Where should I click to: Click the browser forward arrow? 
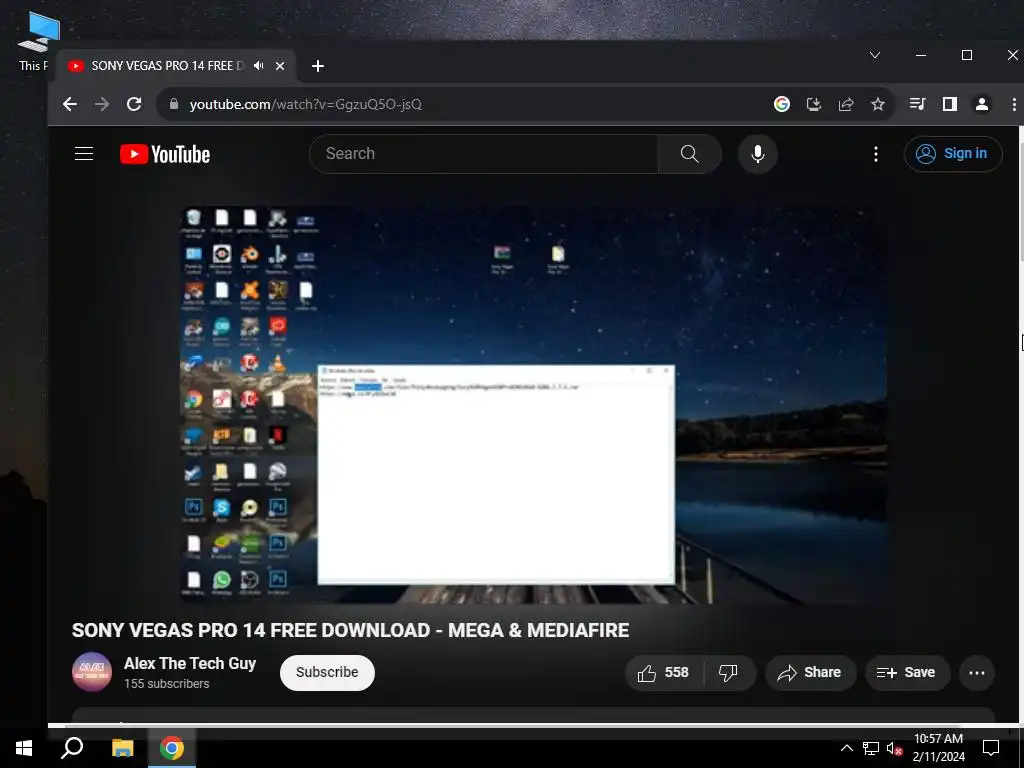point(102,104)
